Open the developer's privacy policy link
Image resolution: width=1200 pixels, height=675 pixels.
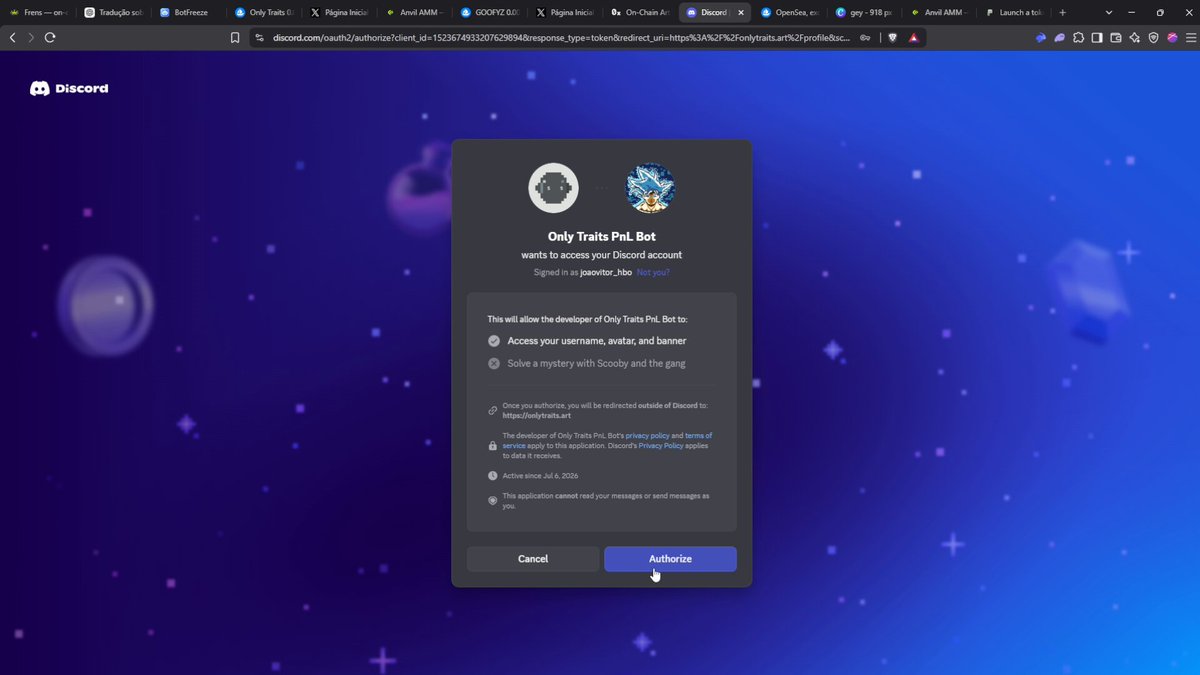[647, 436]
